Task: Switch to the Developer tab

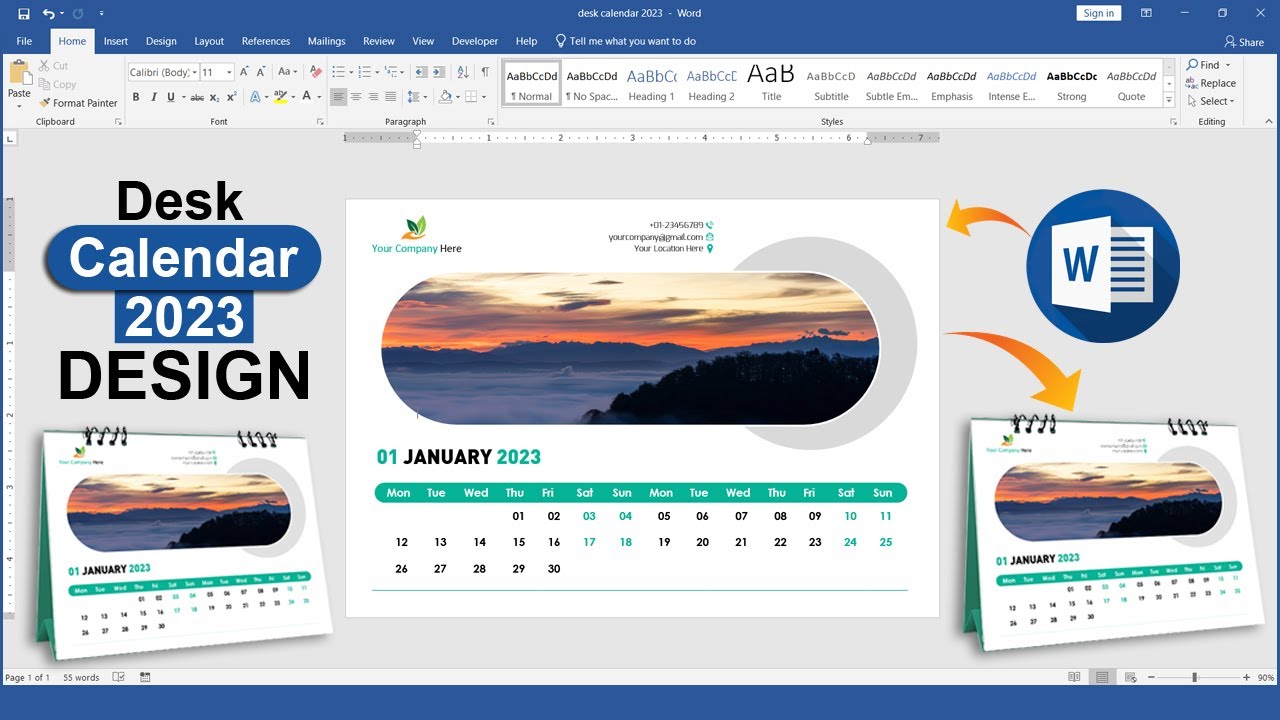Action: tap(475, 41)
